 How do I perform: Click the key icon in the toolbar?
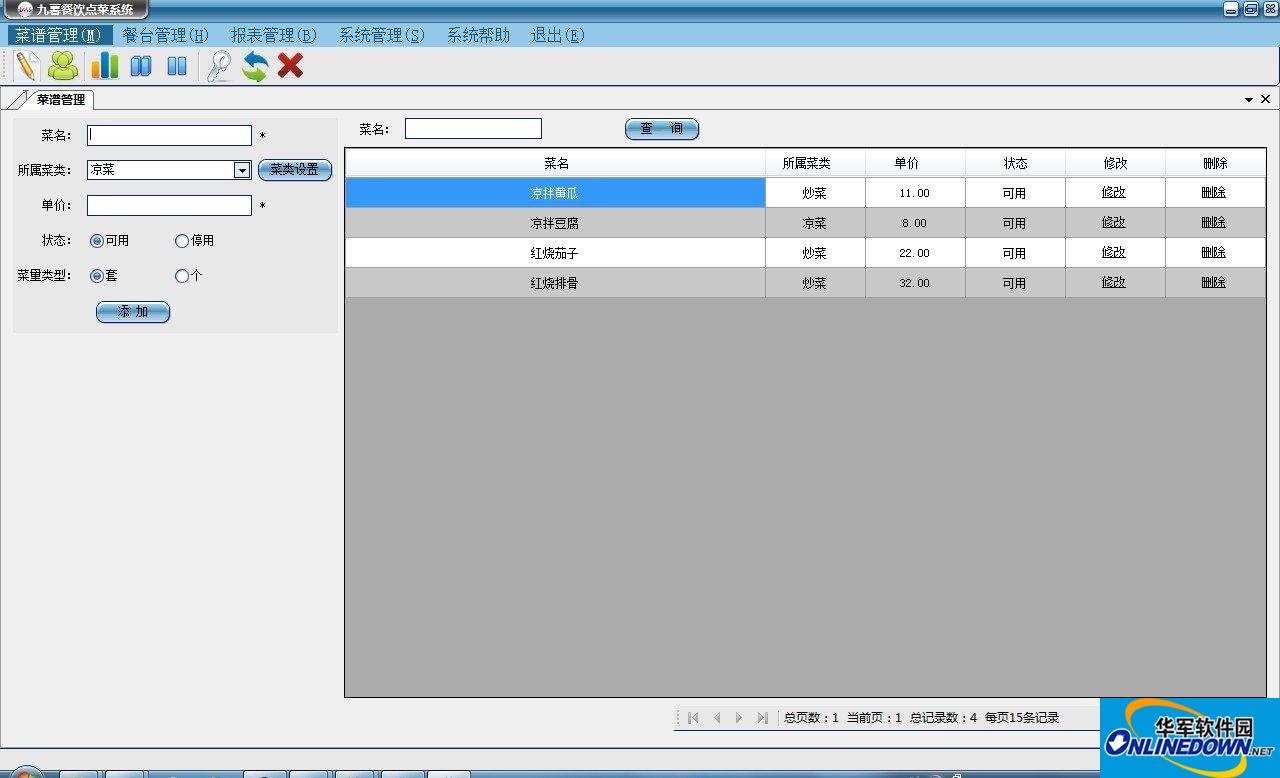pyautogui.click(x=219, y=66)
